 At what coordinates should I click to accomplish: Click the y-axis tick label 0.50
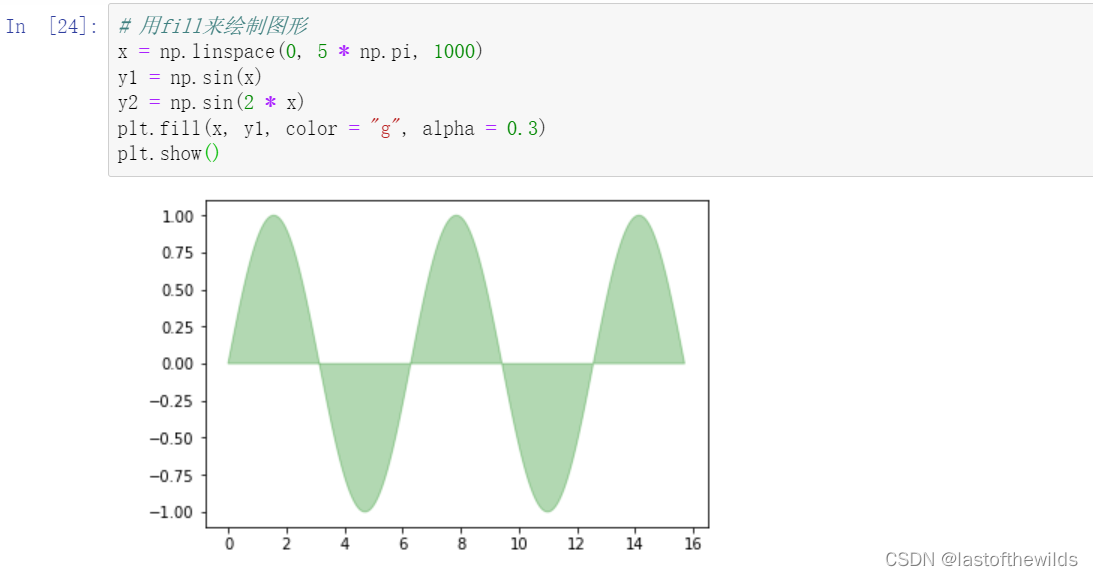(178, 290)
